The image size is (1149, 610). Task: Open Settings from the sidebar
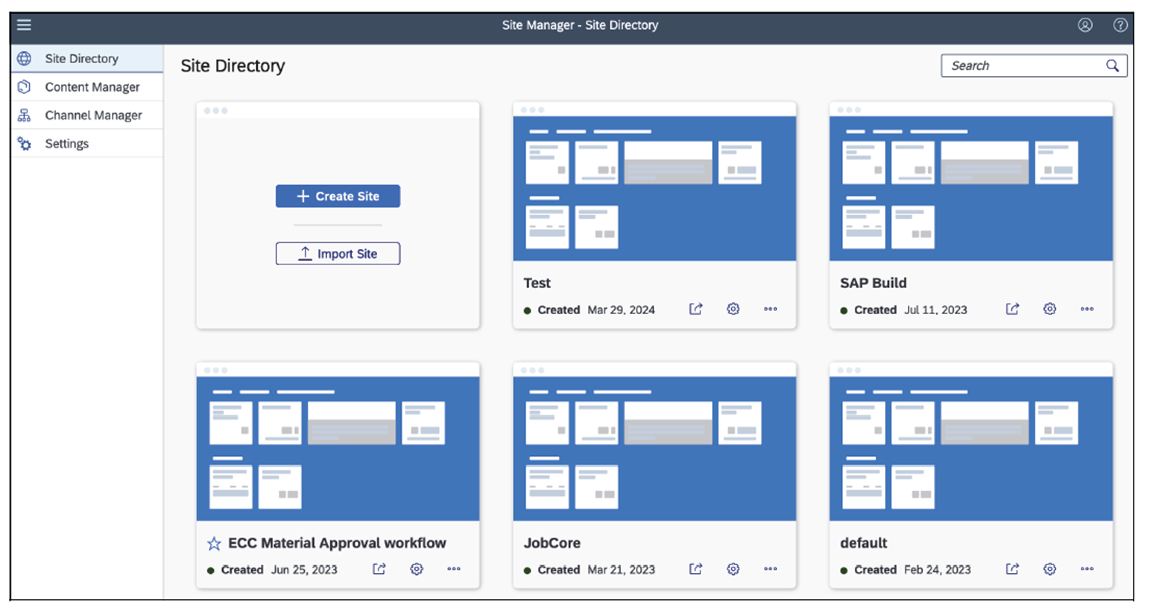tap(66, 143)
